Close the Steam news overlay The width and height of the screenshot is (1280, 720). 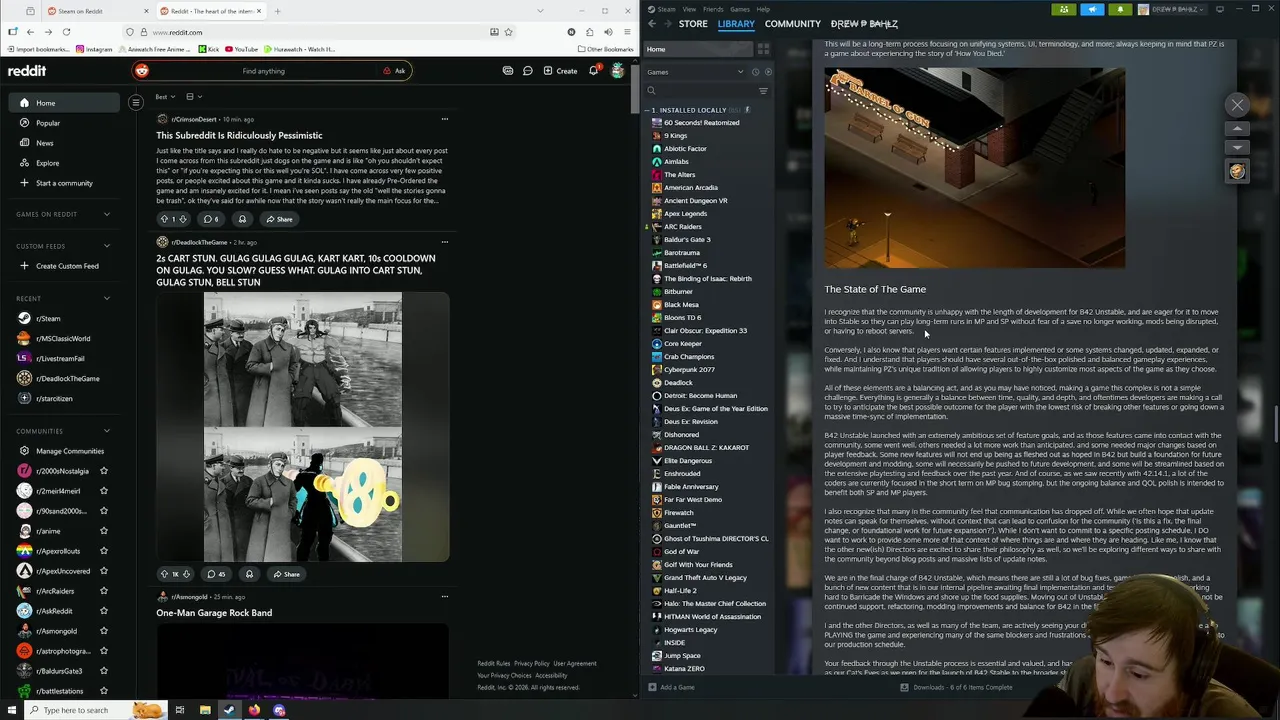point(1237,105)
